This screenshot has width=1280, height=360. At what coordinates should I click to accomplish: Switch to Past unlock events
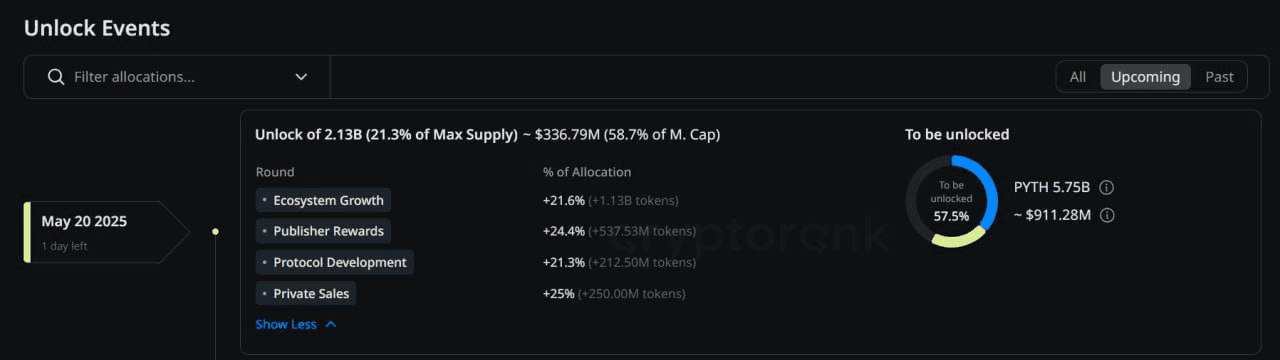(x=1219, y=77)
